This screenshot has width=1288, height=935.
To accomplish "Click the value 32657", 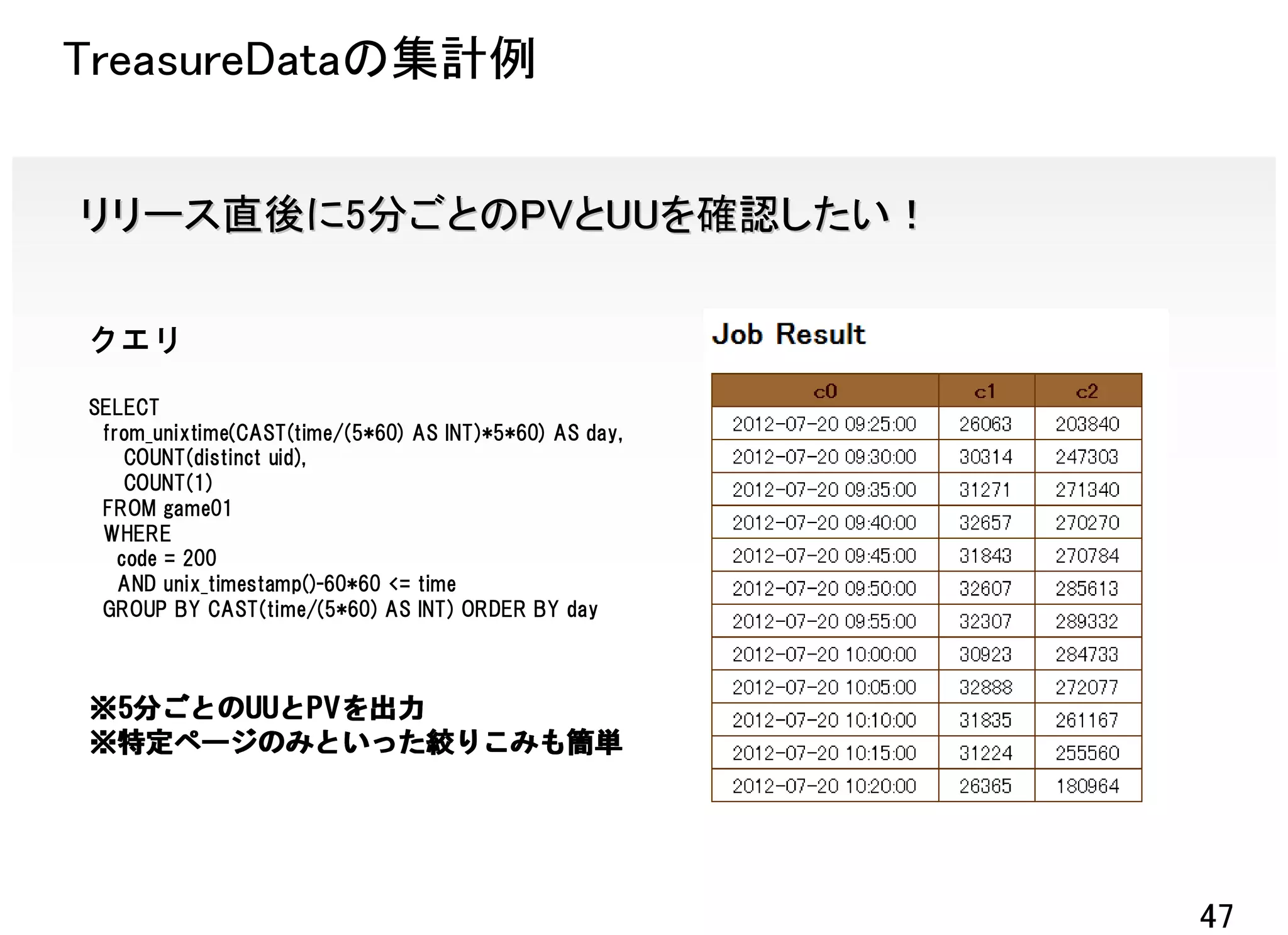I will click(985, 523).
